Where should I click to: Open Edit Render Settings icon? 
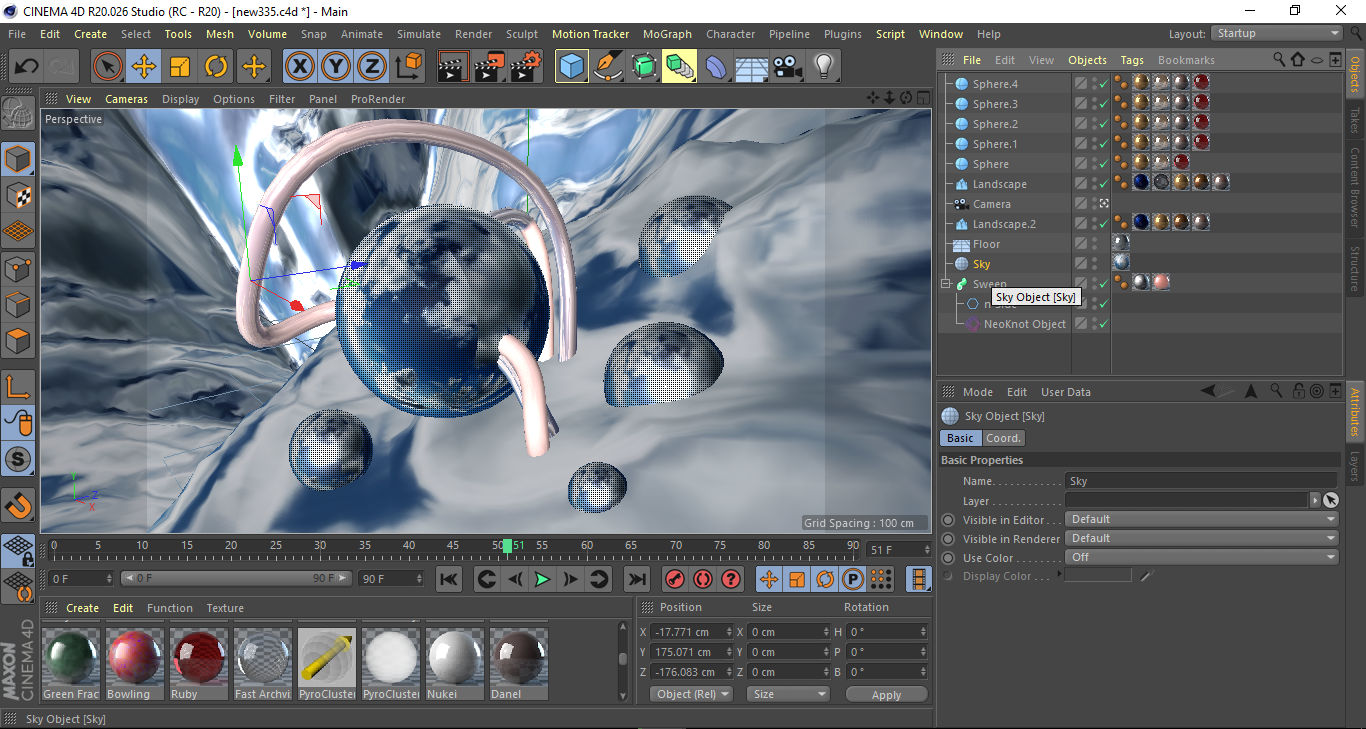coord(526,67)
